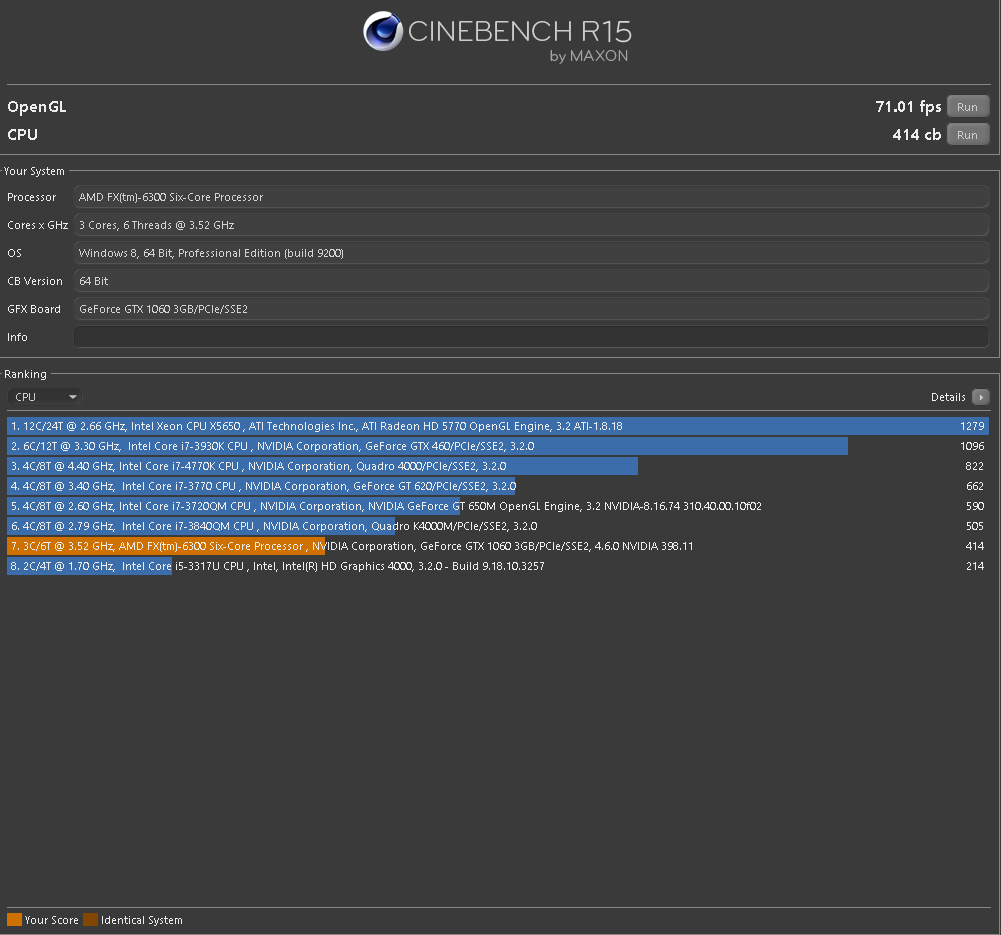
Task: Click the 414 cb CPU score
Action: (x=917, y=135)
